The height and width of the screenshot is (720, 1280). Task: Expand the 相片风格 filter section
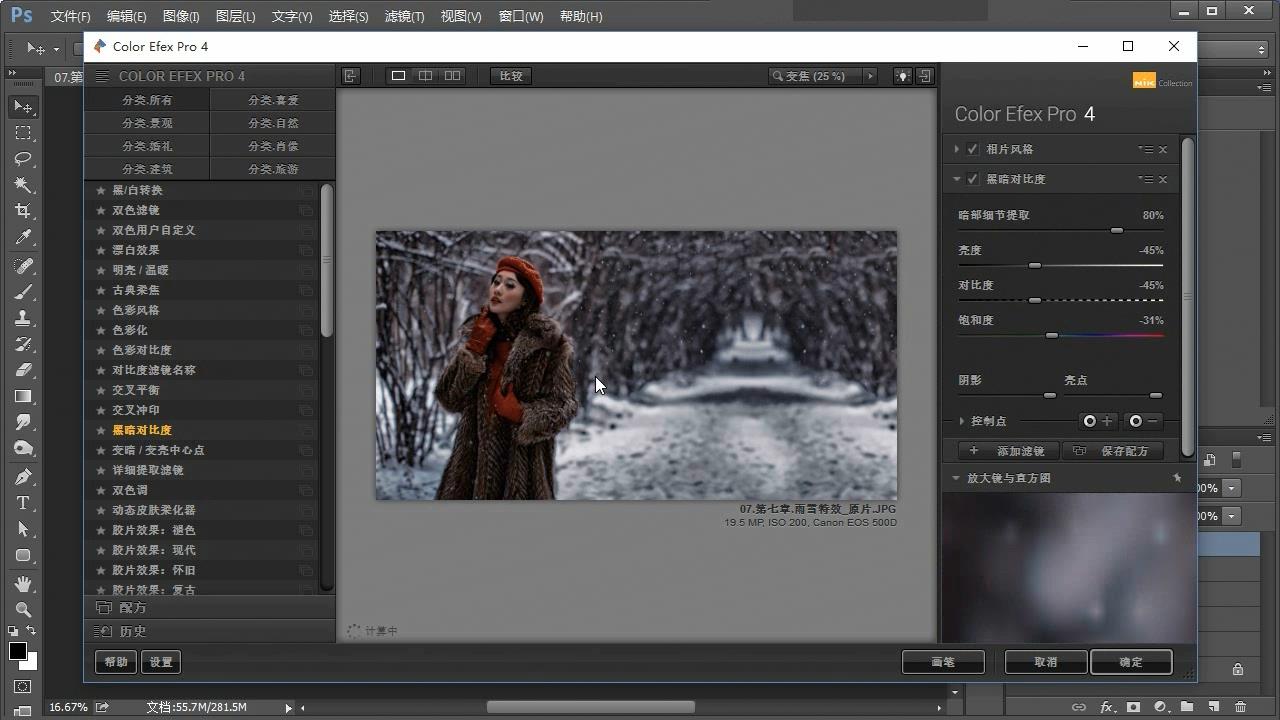click(x=957, y=149)
